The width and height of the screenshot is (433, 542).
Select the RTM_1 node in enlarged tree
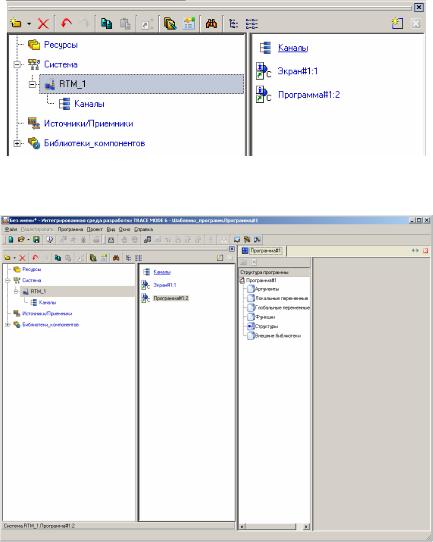[x=141, y=84]
